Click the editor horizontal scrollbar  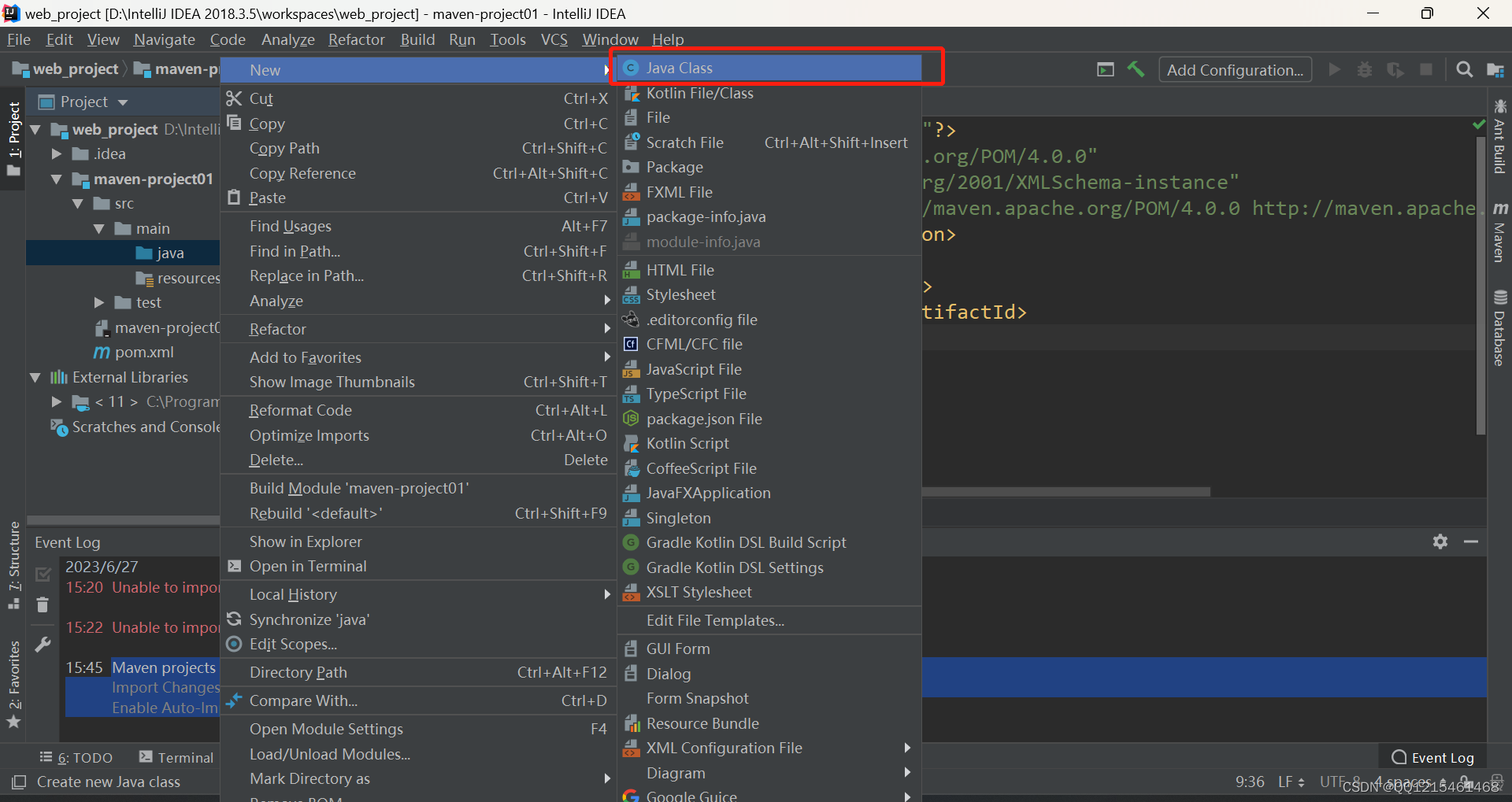coord(1066,492)
